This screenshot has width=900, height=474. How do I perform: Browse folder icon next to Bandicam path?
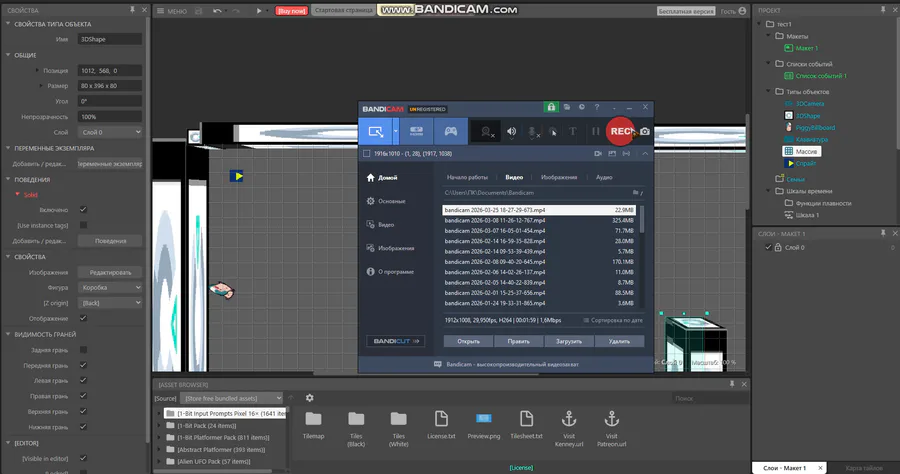click(635, 193)
